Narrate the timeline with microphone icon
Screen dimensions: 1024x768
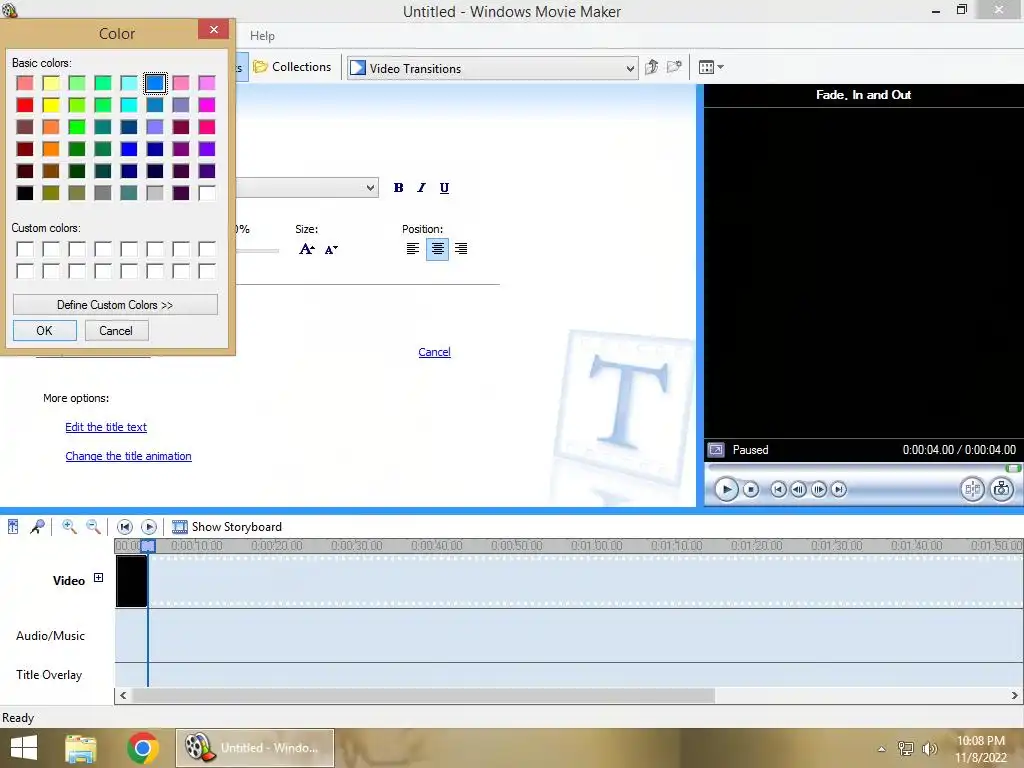tap(37, 526)
